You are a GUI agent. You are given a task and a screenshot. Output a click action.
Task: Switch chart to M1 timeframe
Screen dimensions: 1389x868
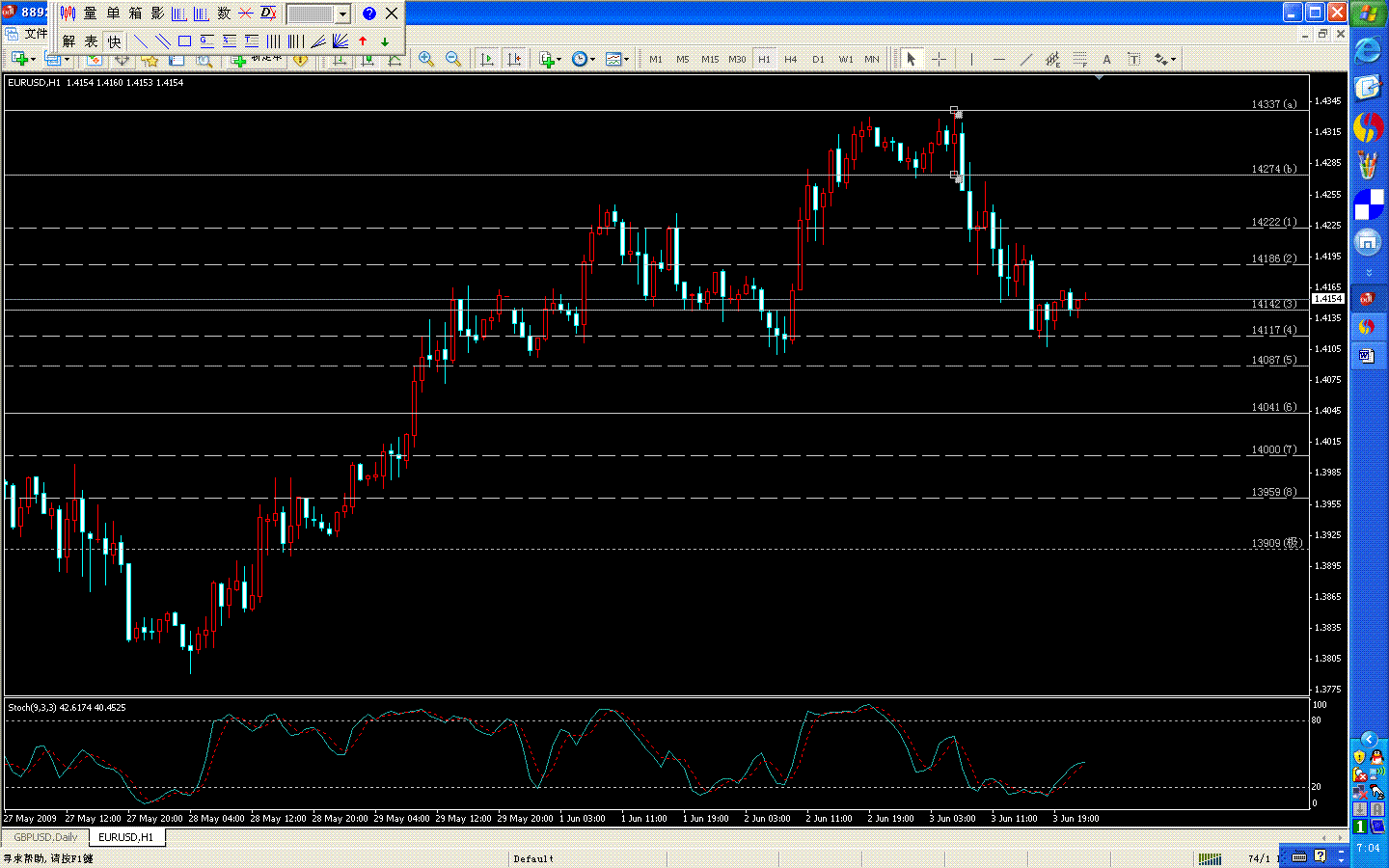(x=656, y=60)
